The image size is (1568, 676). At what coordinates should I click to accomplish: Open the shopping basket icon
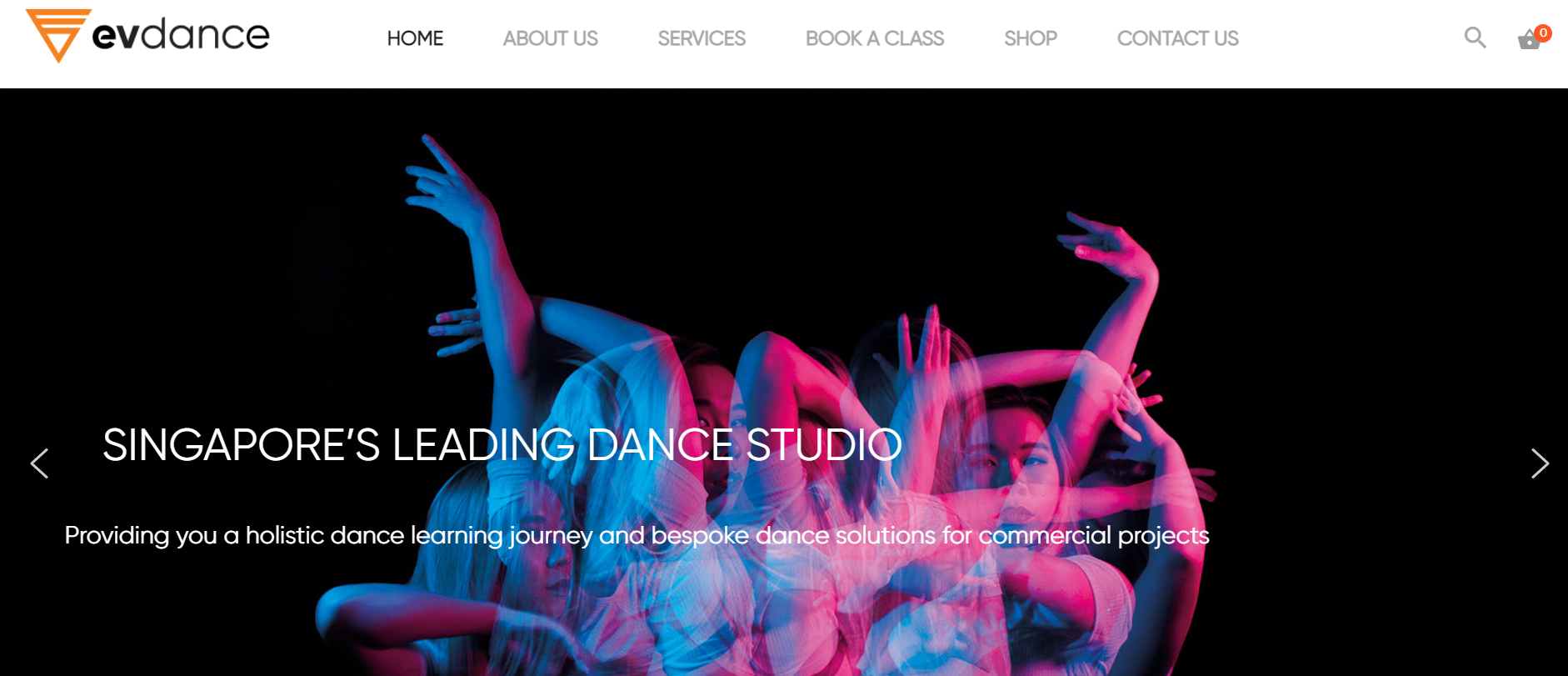1528,40
